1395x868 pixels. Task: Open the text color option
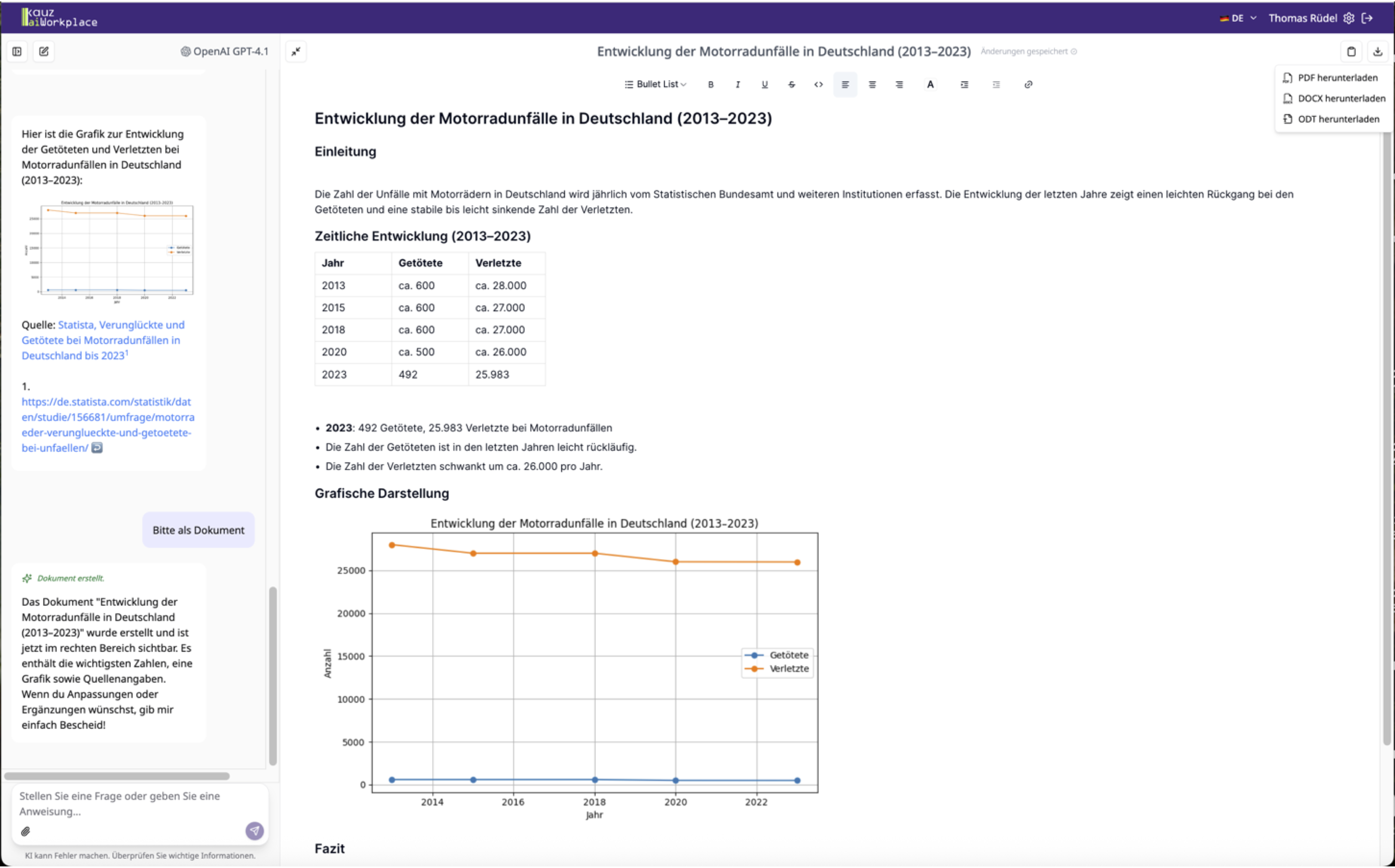pos(930,84)
